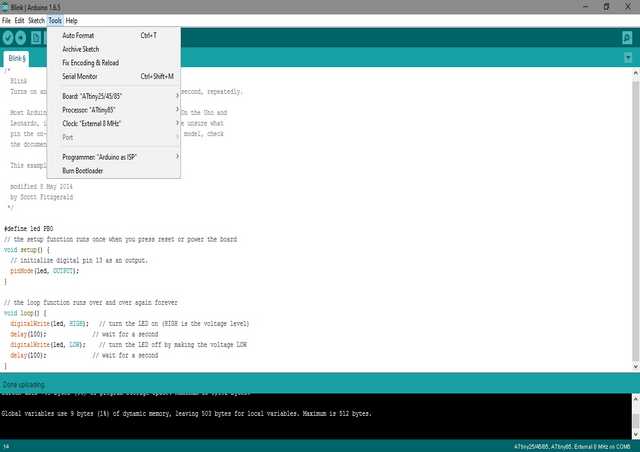Image resolution: width=640 pixels, height=452 pixels.
Task: Open the tab options dropdown arrow
Action: (628, 58)
